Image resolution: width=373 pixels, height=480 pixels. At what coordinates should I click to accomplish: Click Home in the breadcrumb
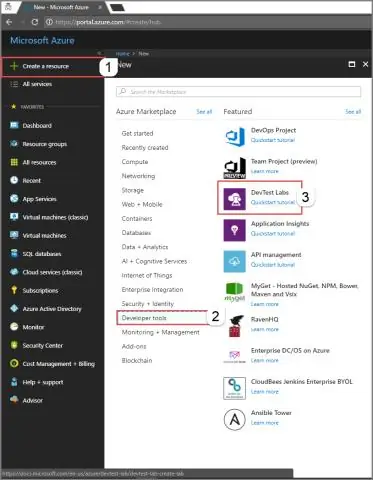coord(122,54)
